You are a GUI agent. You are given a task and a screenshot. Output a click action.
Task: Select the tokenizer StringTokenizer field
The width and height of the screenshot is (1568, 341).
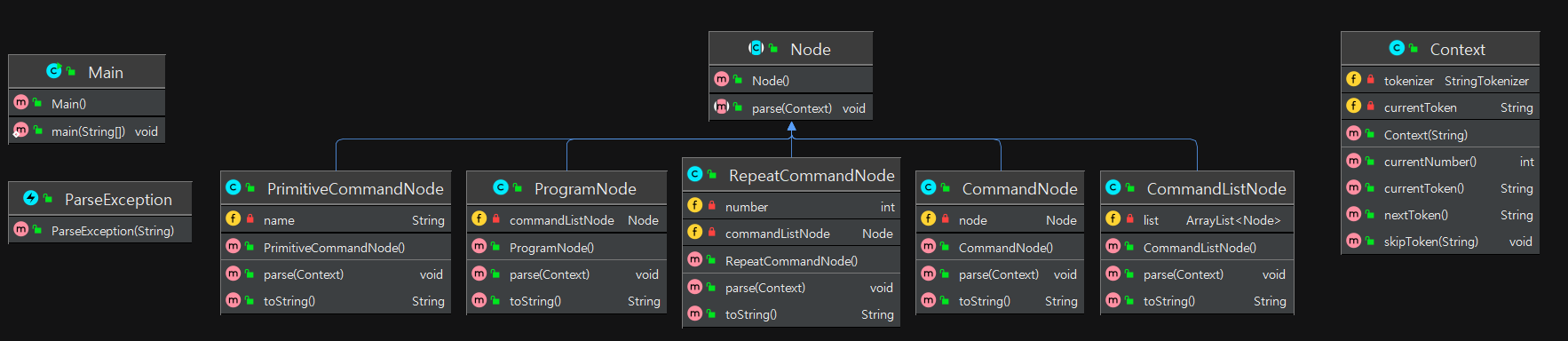tap(1440, 80)
